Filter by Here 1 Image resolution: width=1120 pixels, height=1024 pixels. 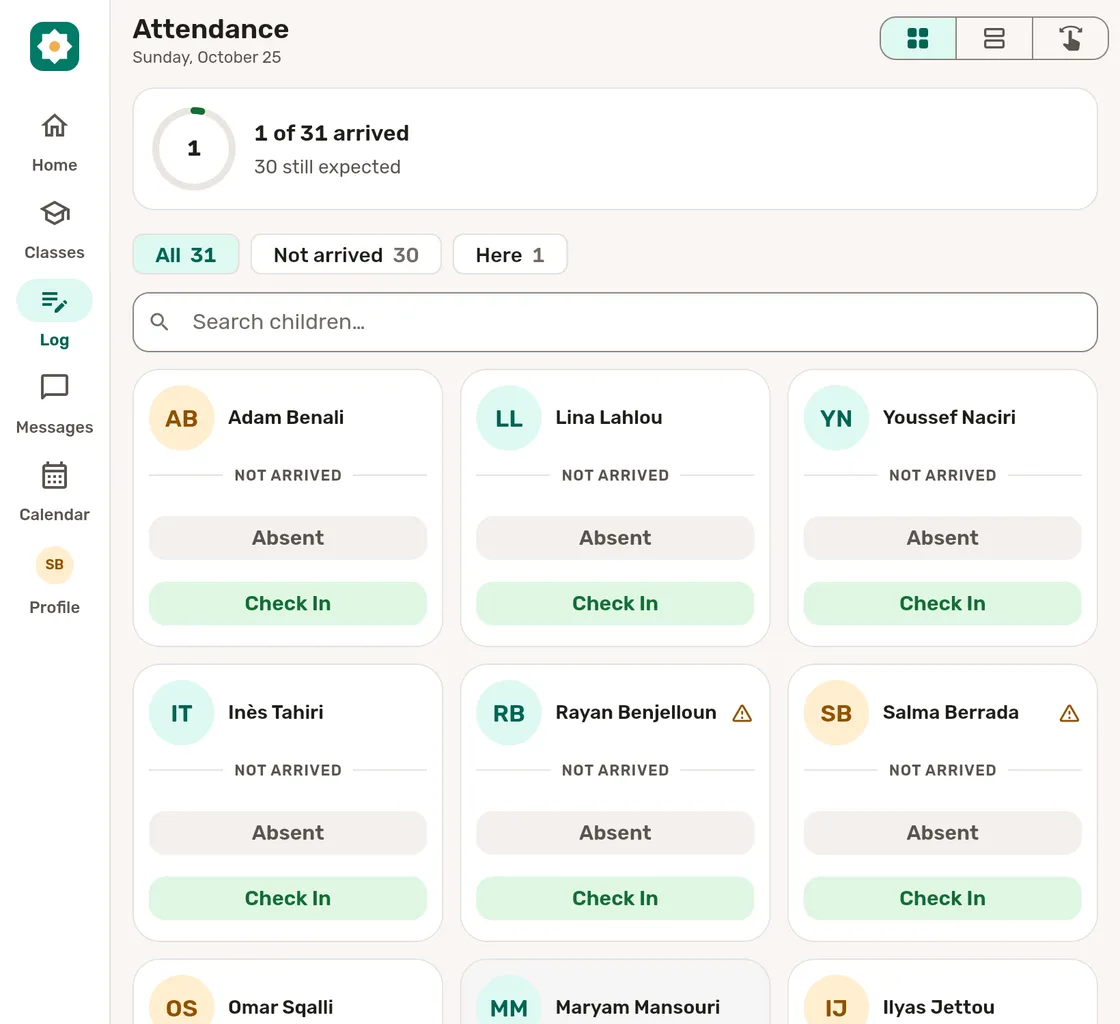[x=510, y=255]
